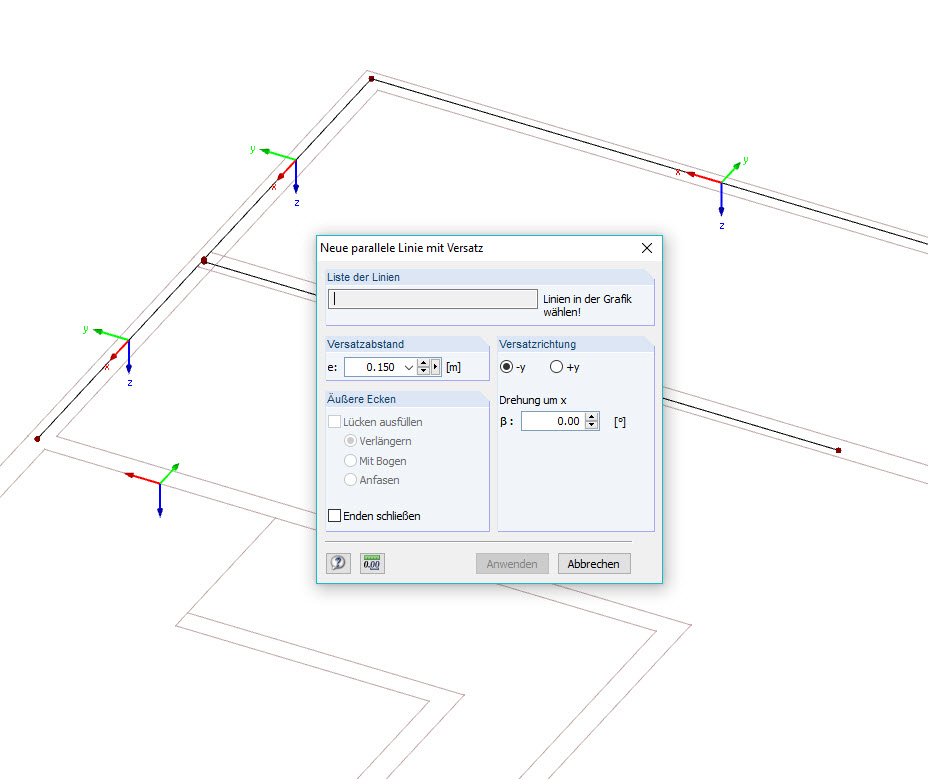Increase the e offset value using the up stepper
Image resolution: width=928 pixels, height=779 pixels.
423,363
